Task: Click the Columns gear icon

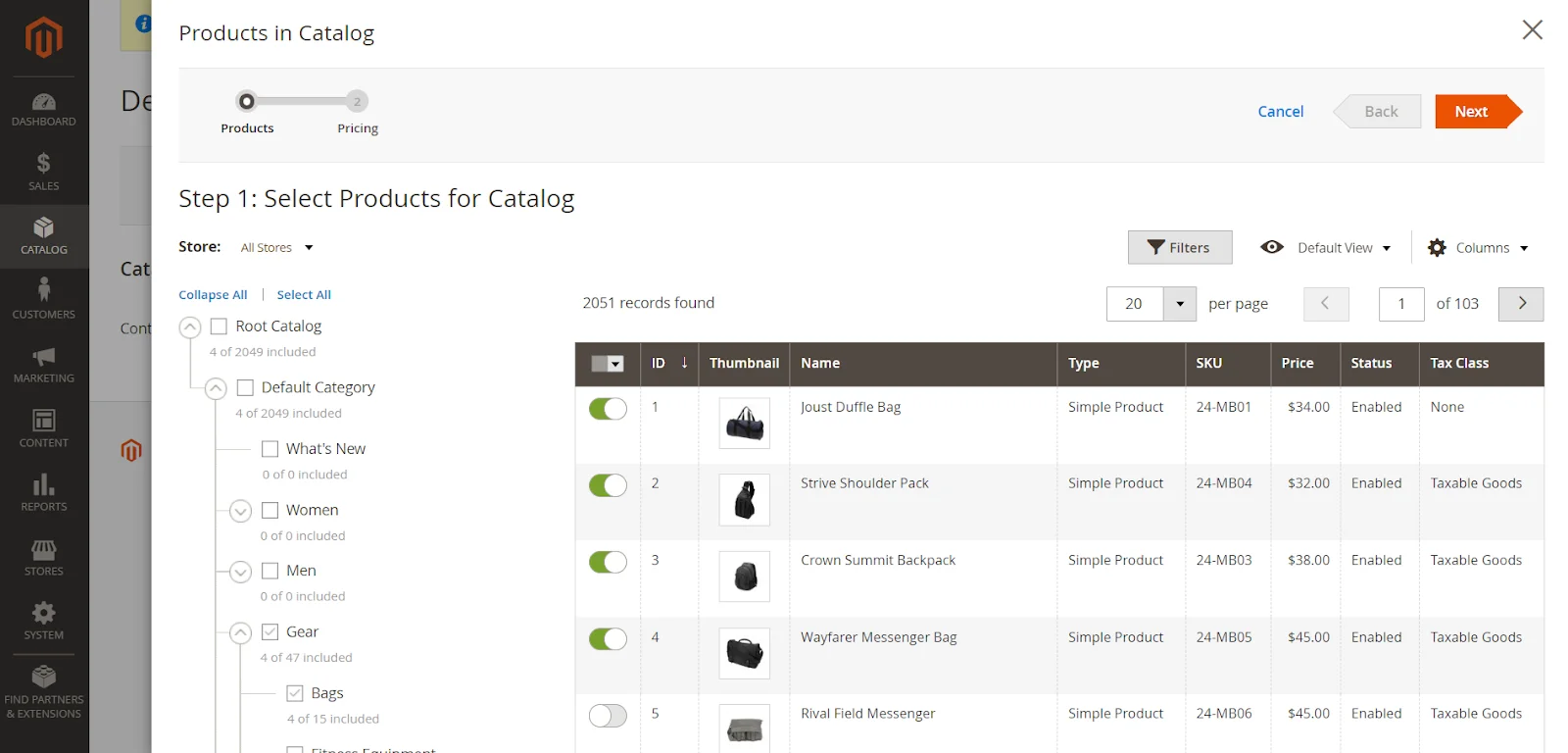Action: click(x=1437, y=248)
